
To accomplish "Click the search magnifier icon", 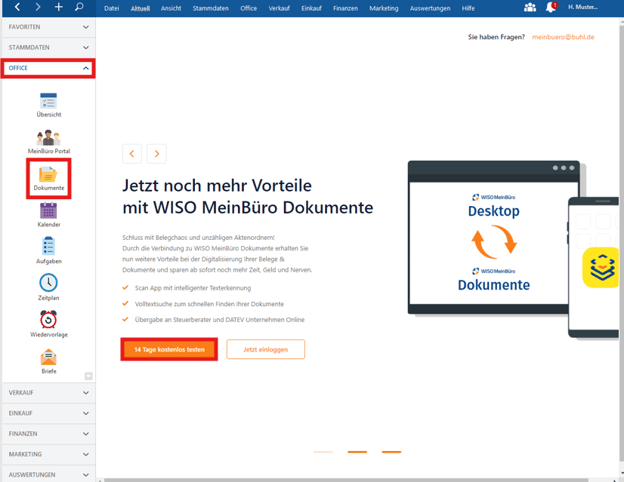I will point(79,8).
